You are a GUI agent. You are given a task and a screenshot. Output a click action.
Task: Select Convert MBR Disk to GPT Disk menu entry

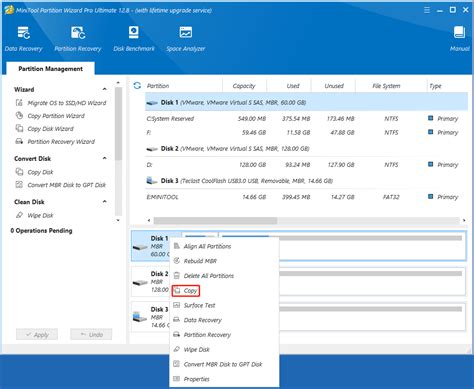point(223,364)
